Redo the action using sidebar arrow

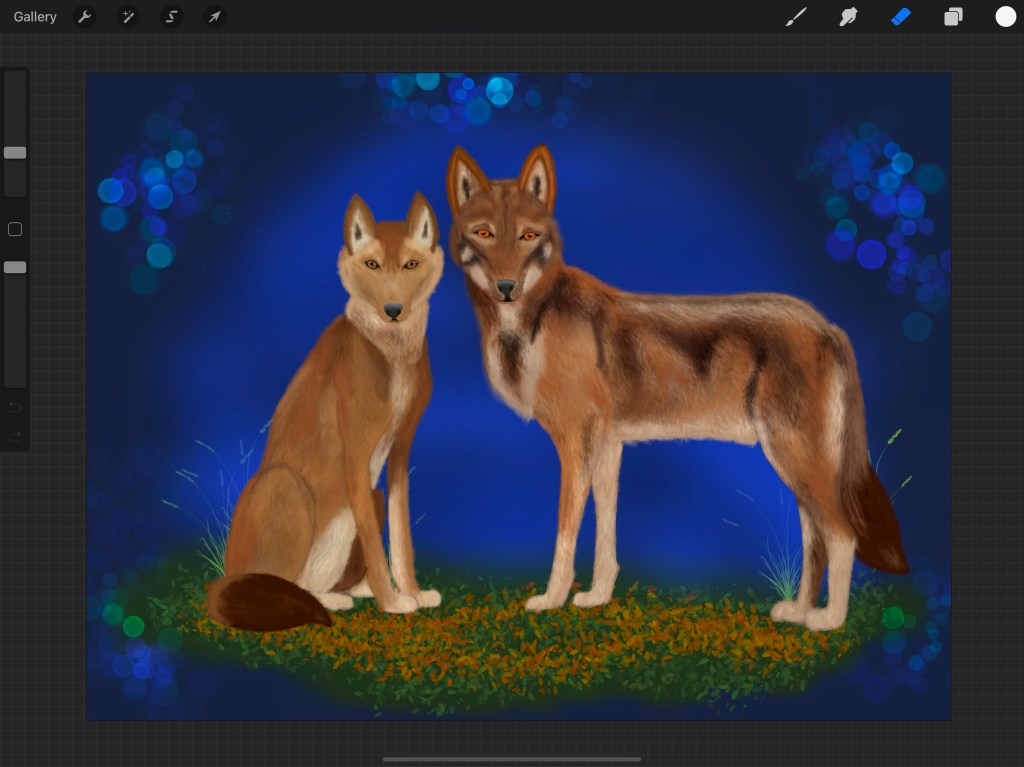coord(15,436)
